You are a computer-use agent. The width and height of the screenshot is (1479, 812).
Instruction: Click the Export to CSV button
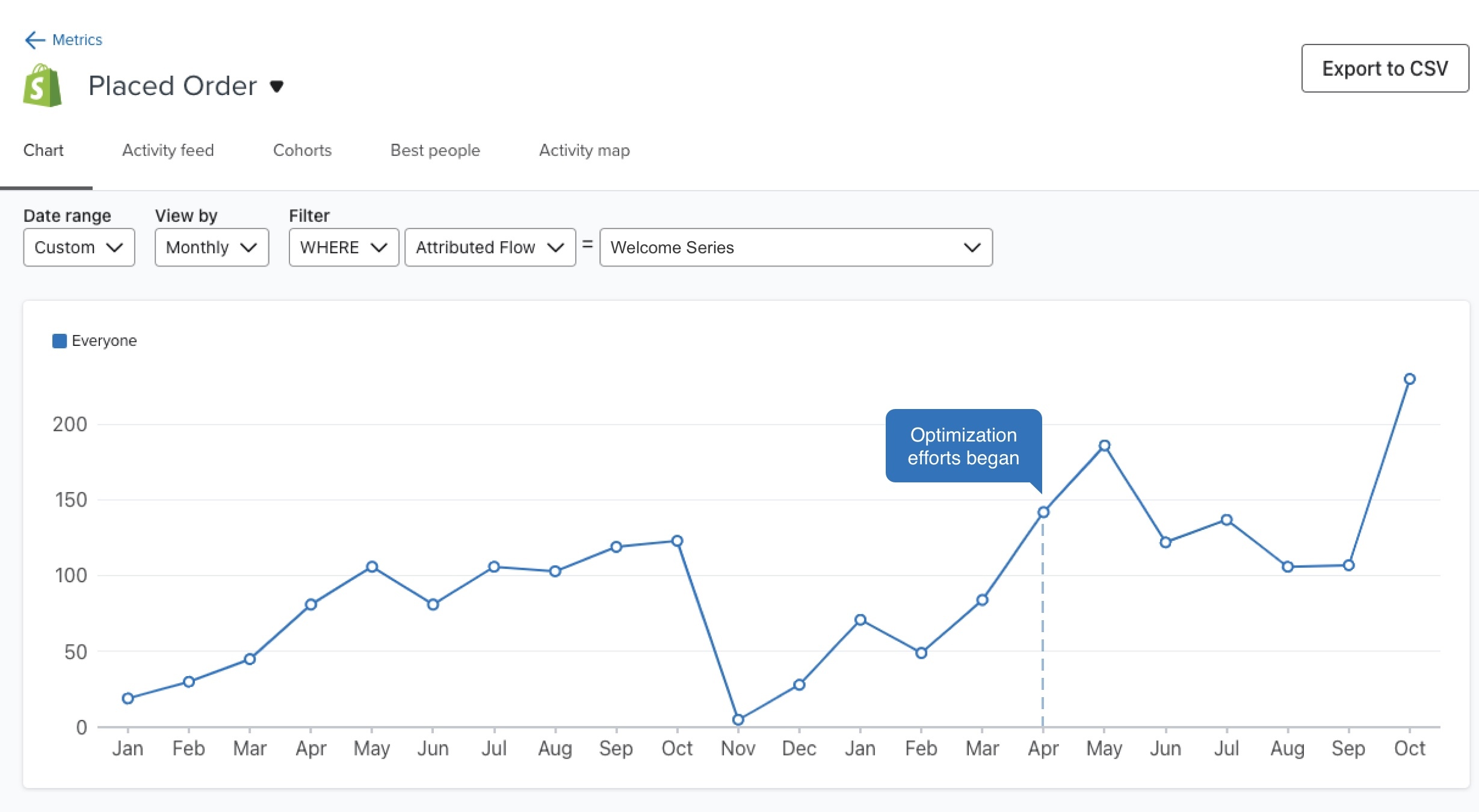tap(1385, 68)
